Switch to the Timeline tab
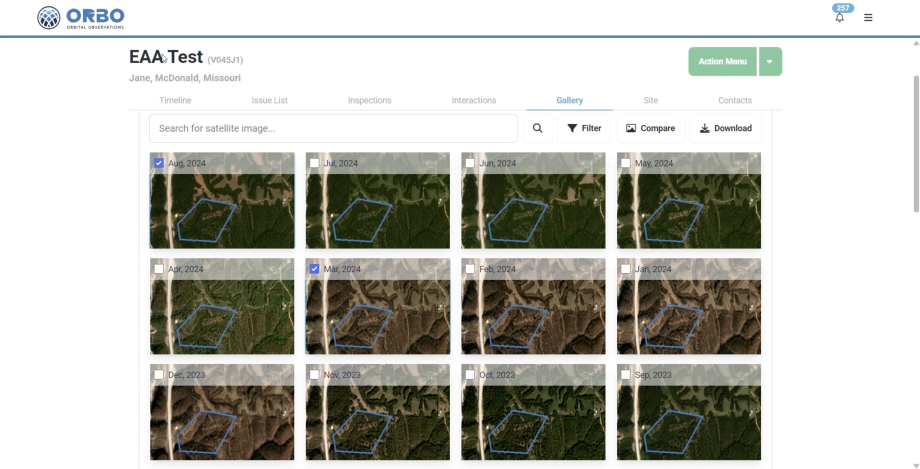The image size is (920, 469). (175, 100)
